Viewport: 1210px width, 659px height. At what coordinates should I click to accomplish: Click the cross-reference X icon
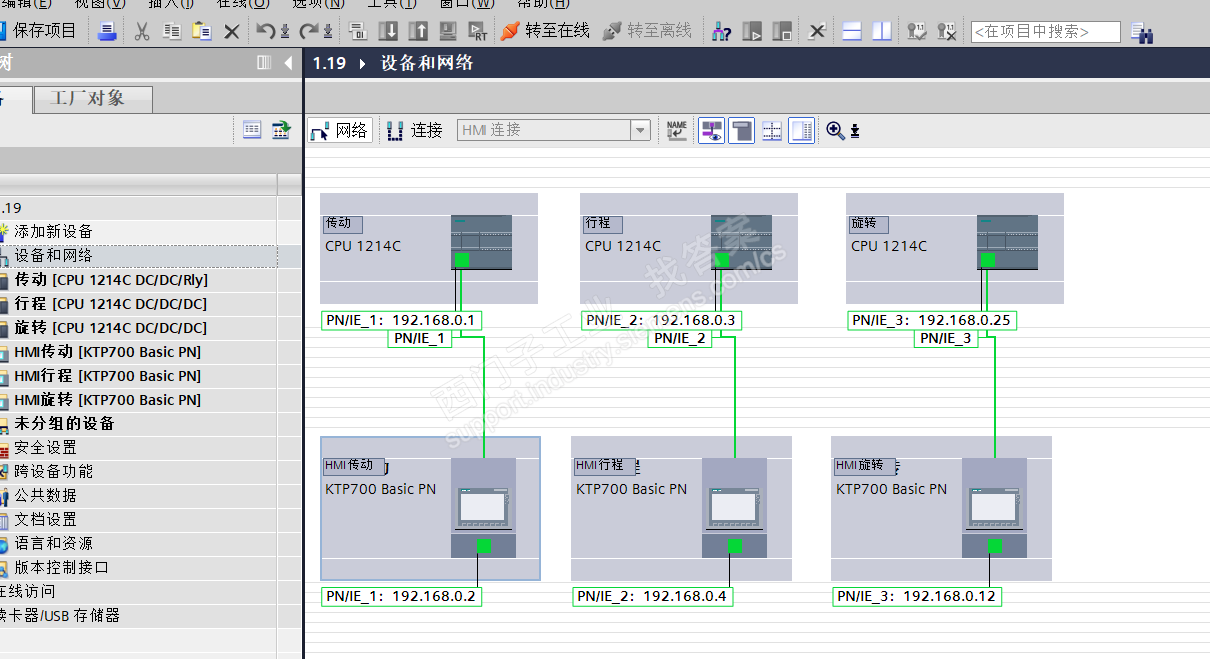[x=817, y=32]
